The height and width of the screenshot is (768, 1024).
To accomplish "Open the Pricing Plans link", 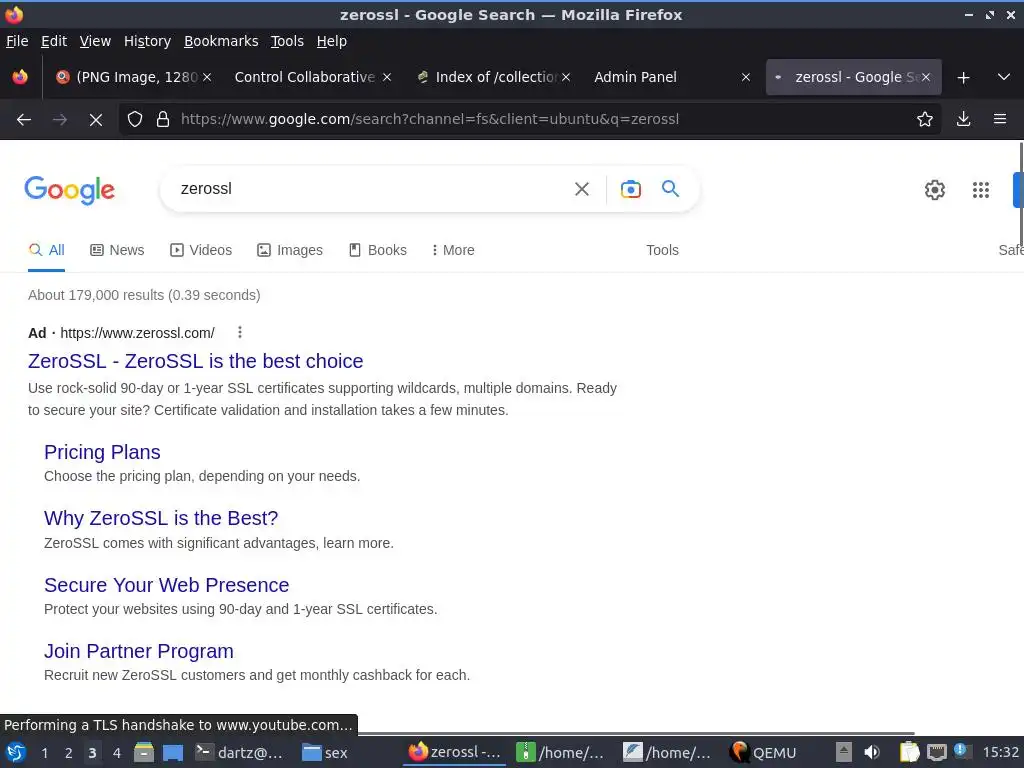I will [102, 452].
